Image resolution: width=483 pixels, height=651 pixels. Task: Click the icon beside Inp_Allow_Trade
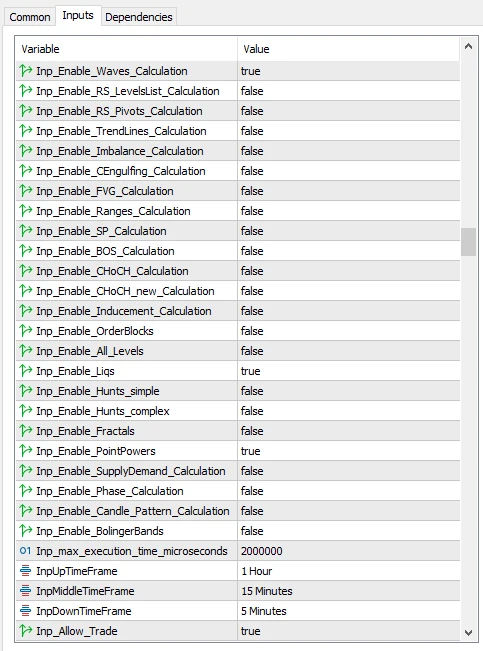[x=26, y=631]
